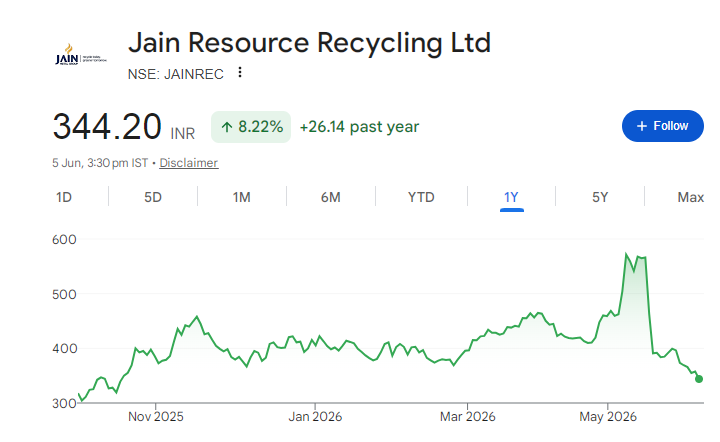Click the Nov 2025 axis label
Viewport: 720px width, 442px height.
[156, 417]
